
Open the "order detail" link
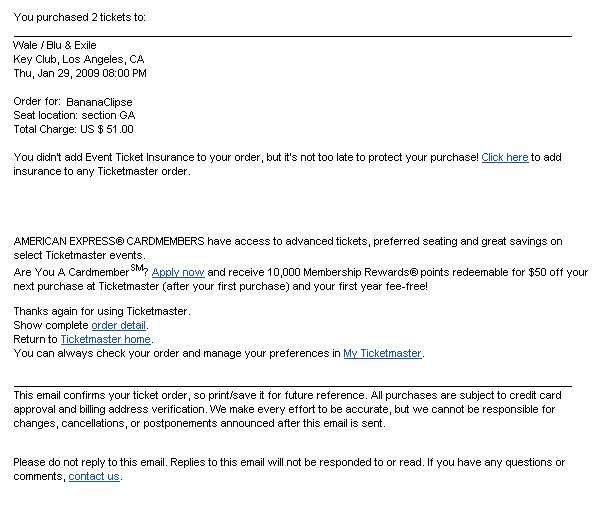119,326
